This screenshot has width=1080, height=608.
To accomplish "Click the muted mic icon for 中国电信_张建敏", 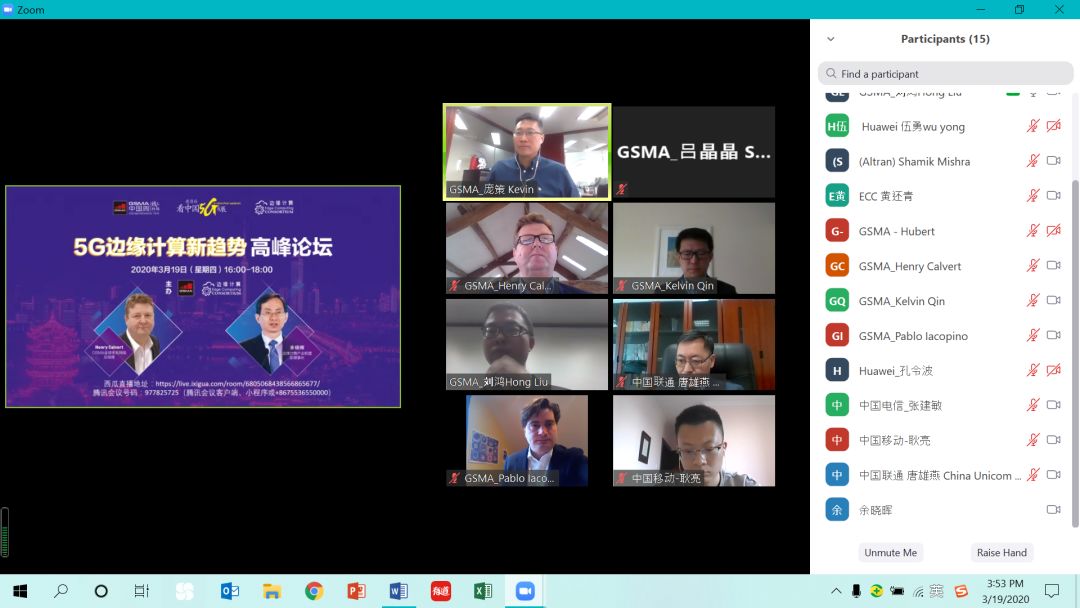I will pyautogui.click(x=1032, y=405).
